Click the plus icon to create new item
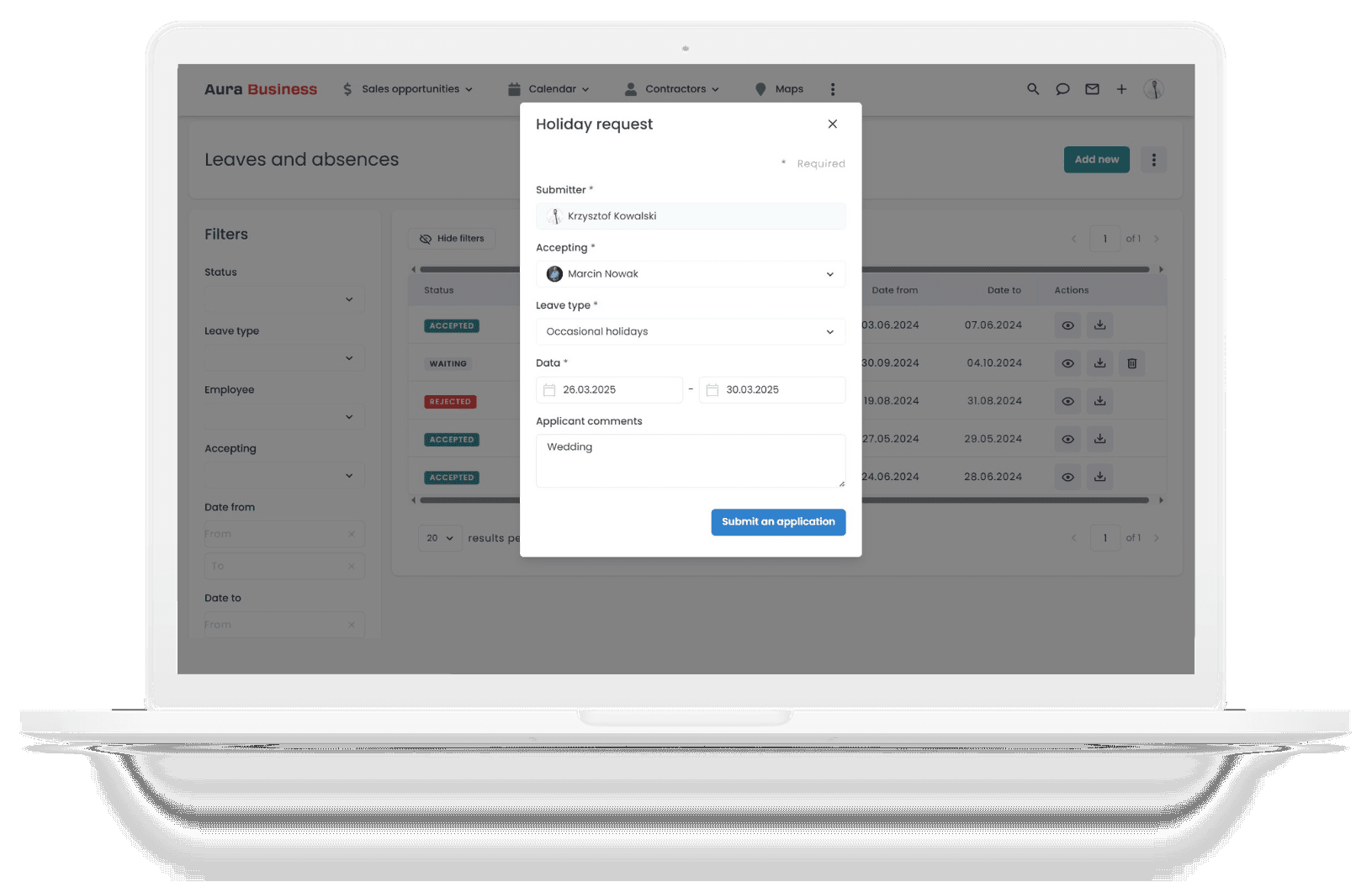This screenshot has height=882, width=1372. tap(1121, 88)
